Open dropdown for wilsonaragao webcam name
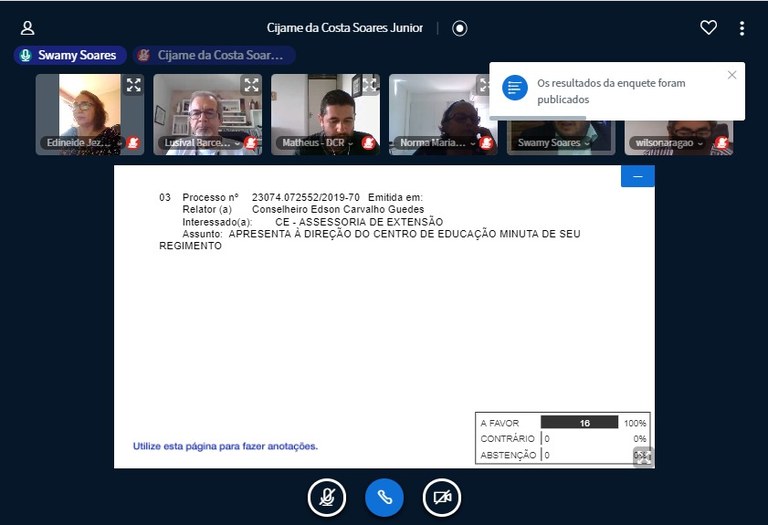The image size is (768, 525). point(670,143)
